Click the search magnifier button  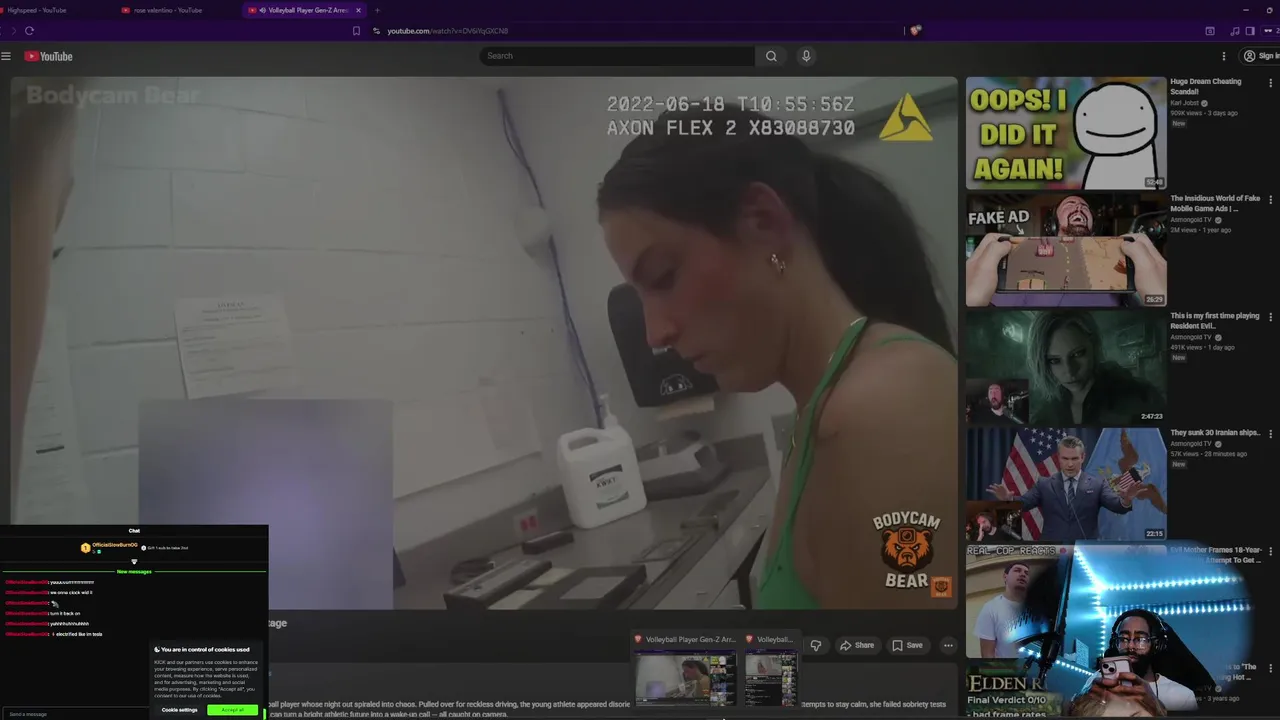pyautogui.click(x=771, y=56)
